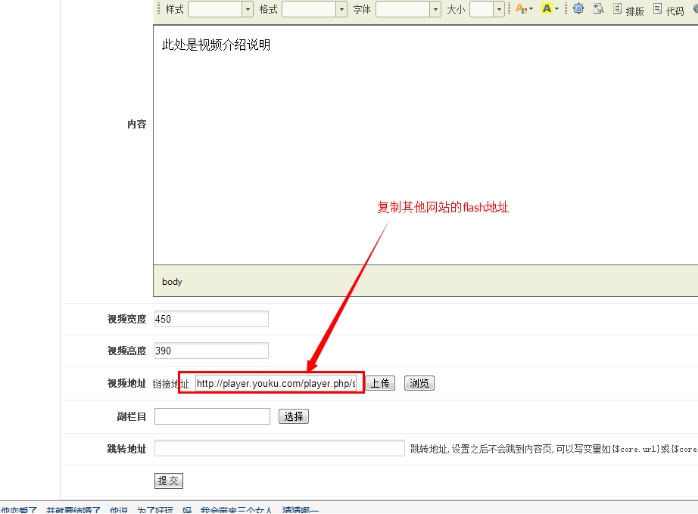Switch to 代码 source code view

669,10
